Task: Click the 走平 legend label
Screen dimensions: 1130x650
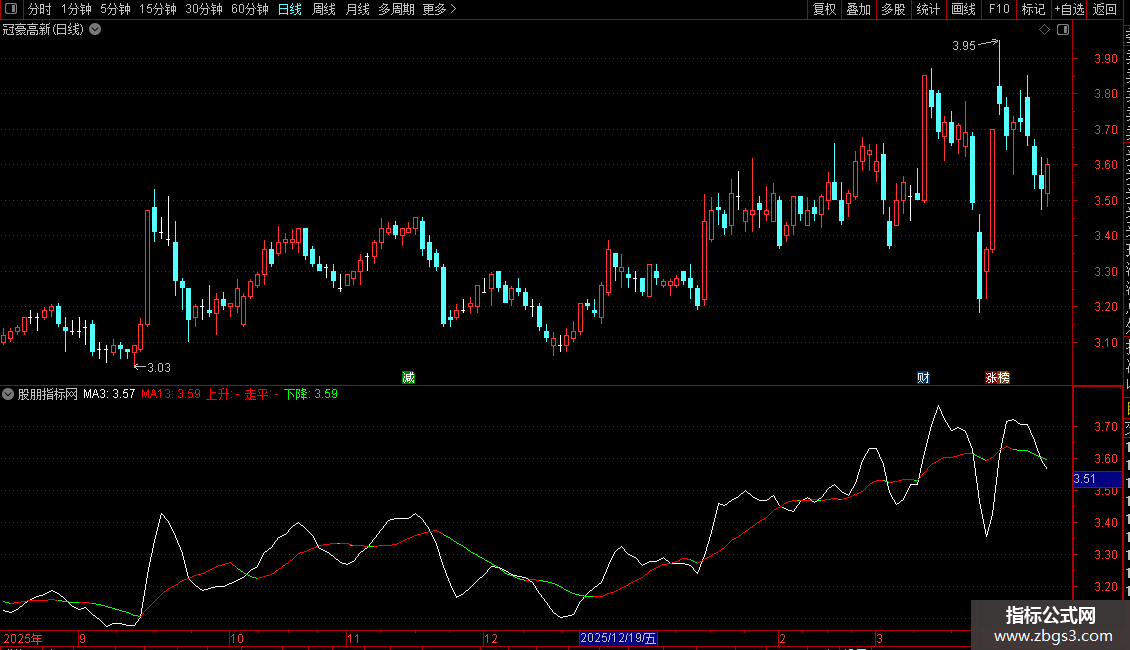Action: (262, 394)
